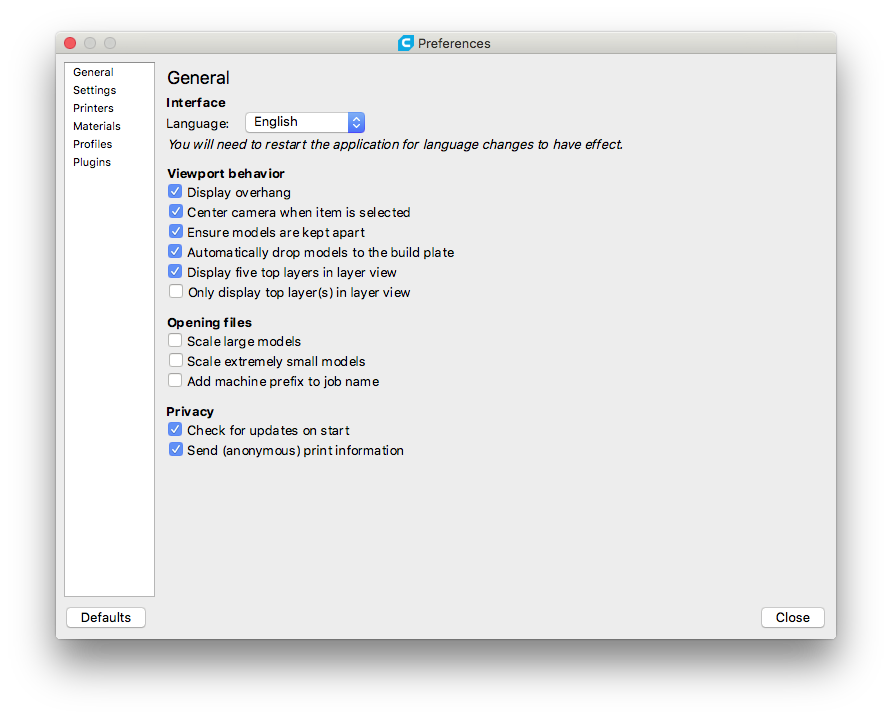892x719 pixels.
Task: Open the Profiles section
Action: click(x=92, y=144)
